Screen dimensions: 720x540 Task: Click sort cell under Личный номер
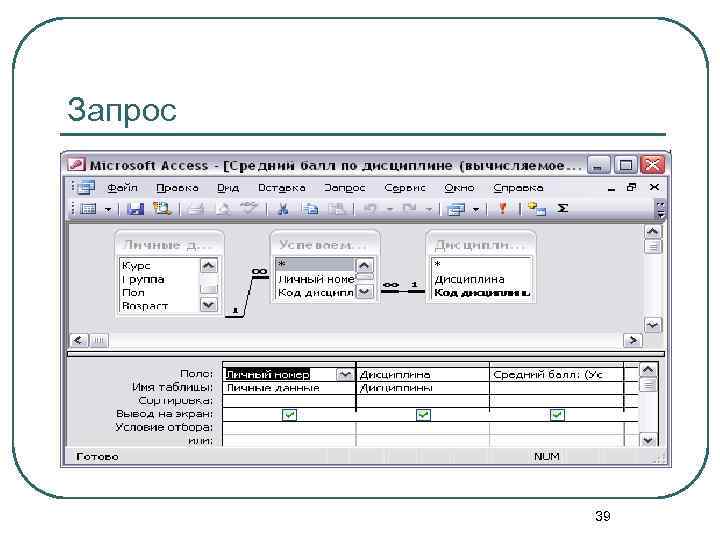(x=289, y=401)
